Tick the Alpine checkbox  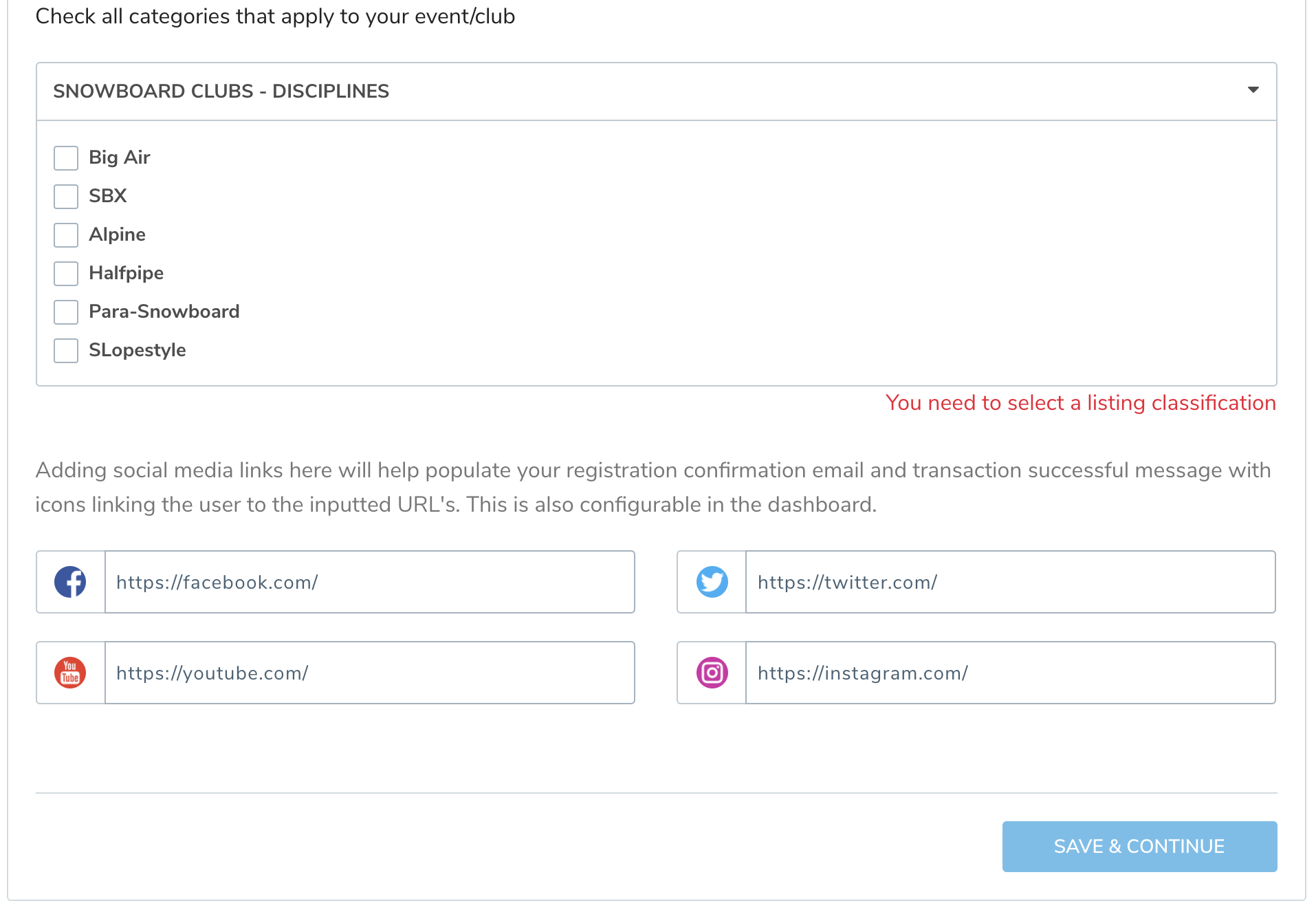pos(66,235)
